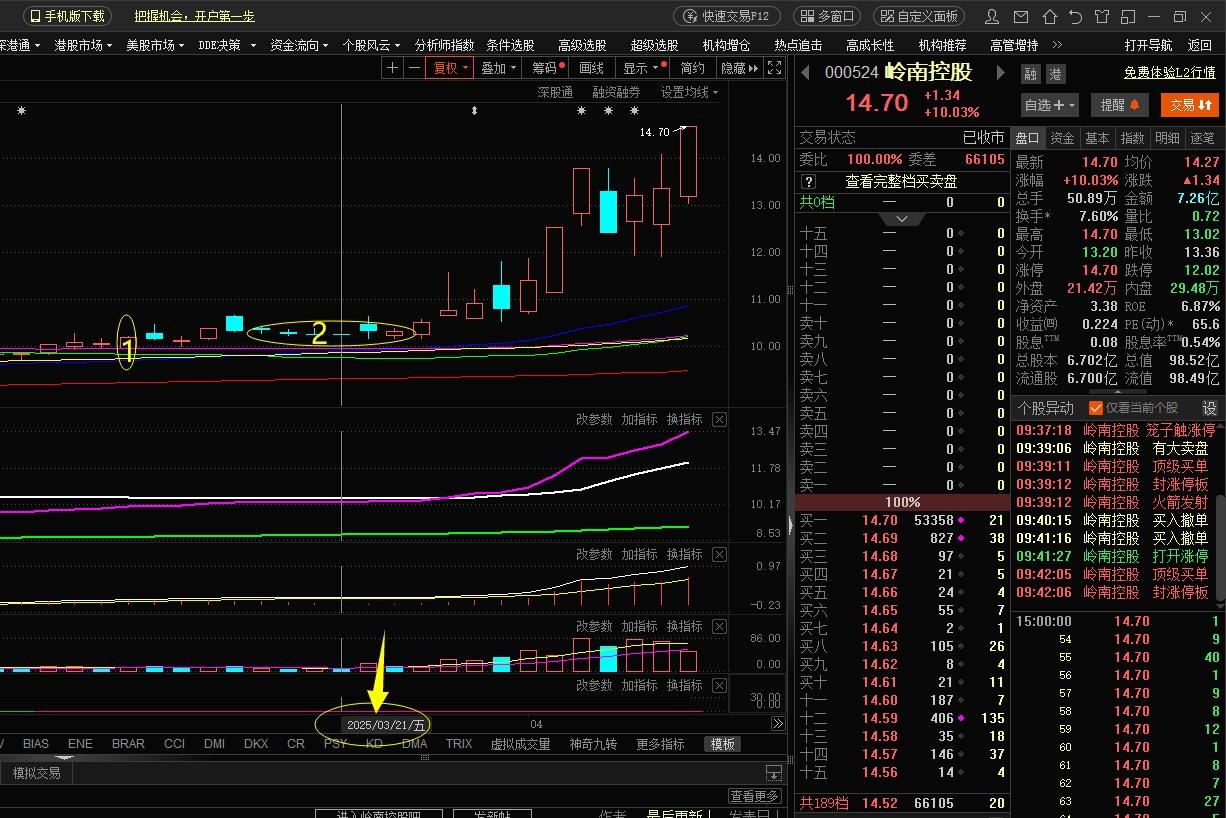Open the 模板 template tab
Viewport: 1226px width, 818px height.
[x=723, y=744]
